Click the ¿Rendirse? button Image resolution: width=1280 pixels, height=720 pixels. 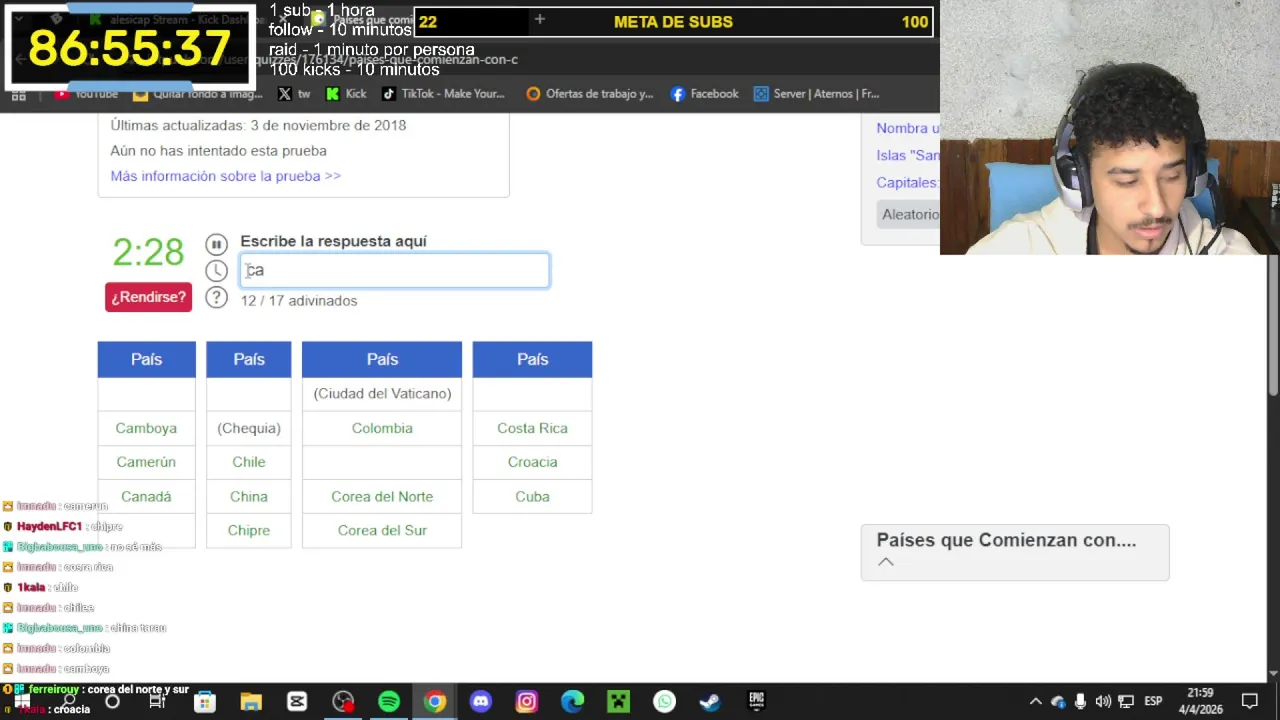(x=148, y=297)
